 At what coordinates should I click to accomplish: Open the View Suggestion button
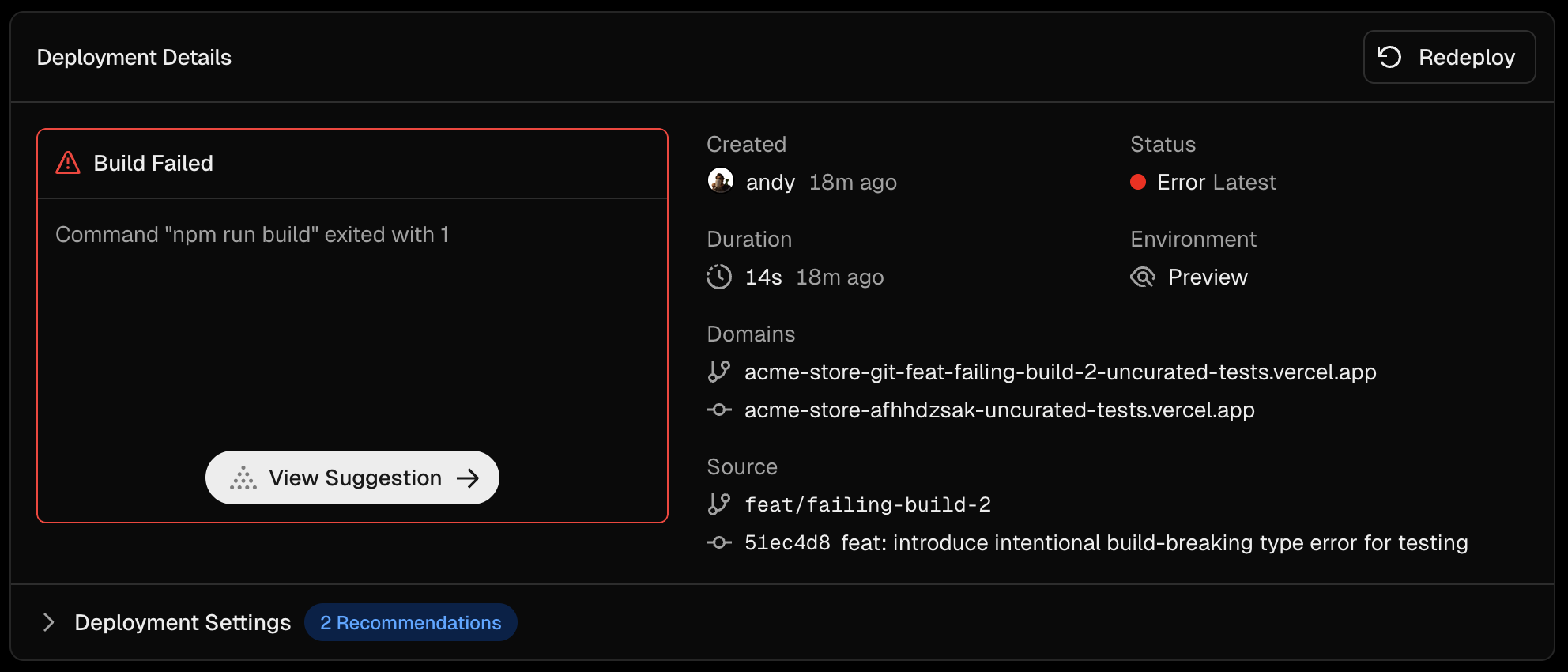coord(352,478)
